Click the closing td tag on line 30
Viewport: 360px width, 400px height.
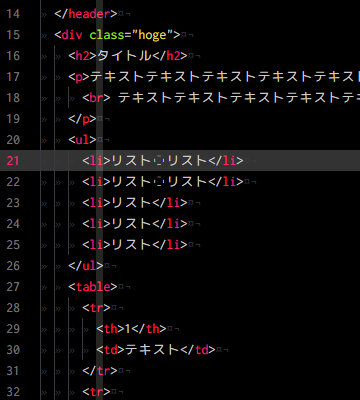coord(198,350)
